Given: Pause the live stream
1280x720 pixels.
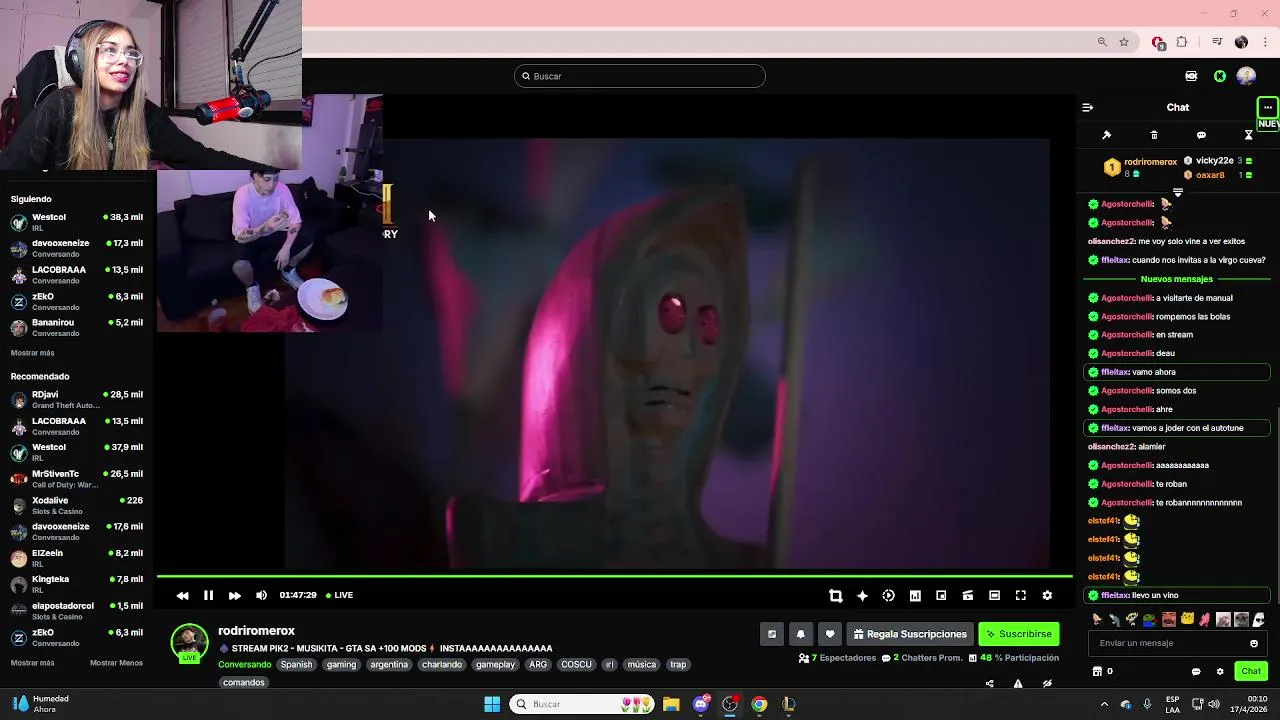Looking at the screenshot, I should (x=208, y=595).
